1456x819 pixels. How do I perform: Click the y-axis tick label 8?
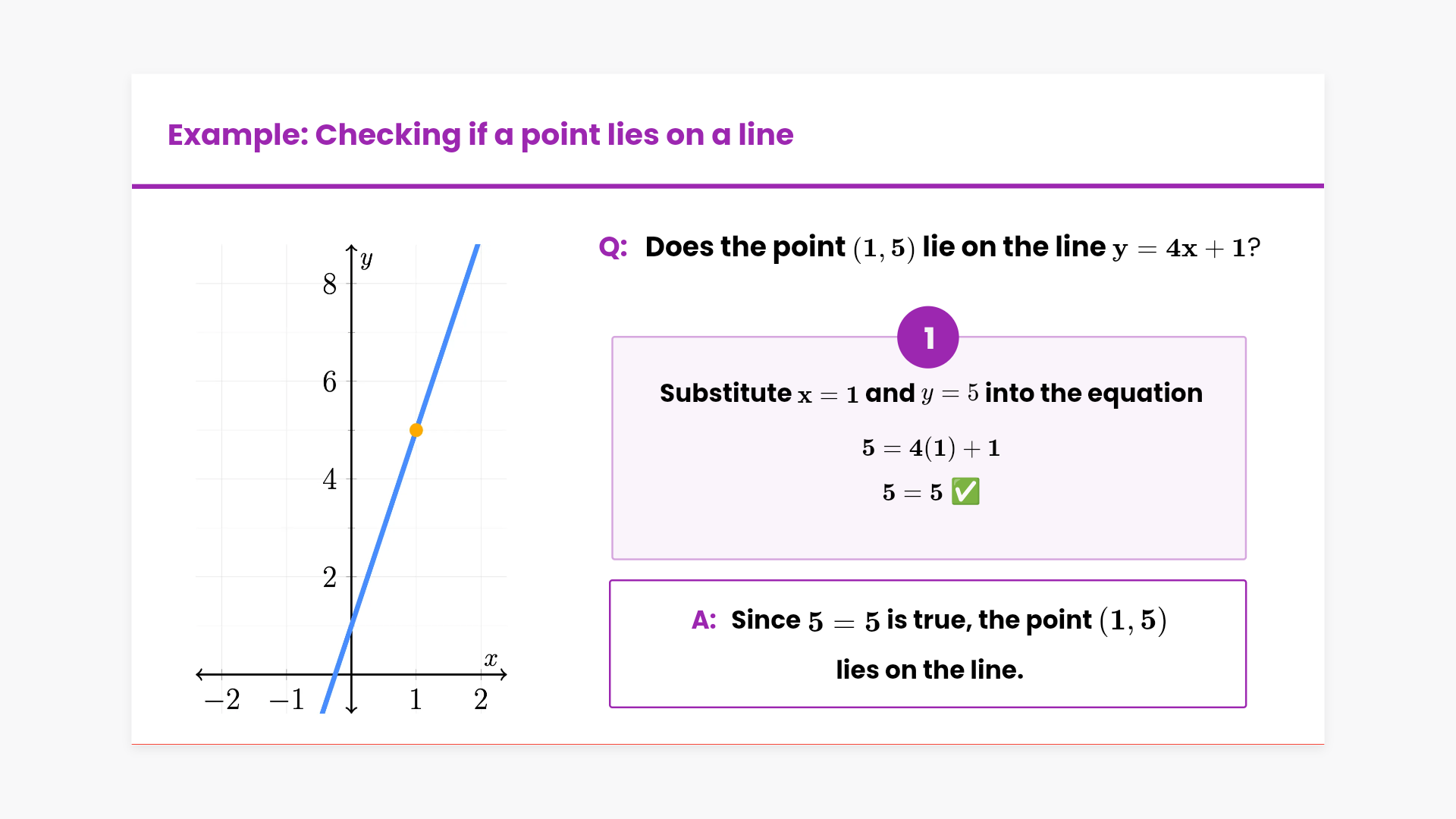pos(329,284)
